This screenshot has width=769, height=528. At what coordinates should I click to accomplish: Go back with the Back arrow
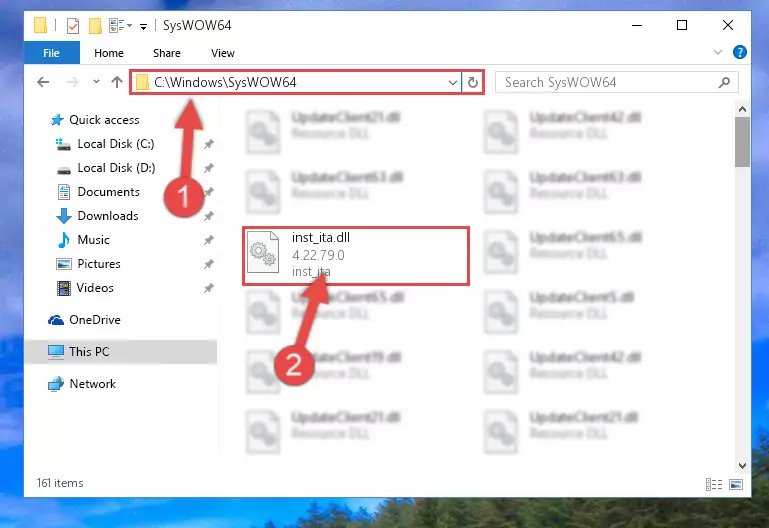(43, 82)
